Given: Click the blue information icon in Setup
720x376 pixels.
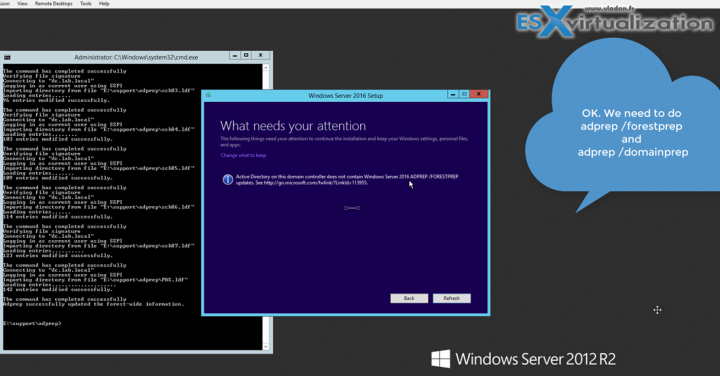Looking at the screenshot, I should coord(227,180).
